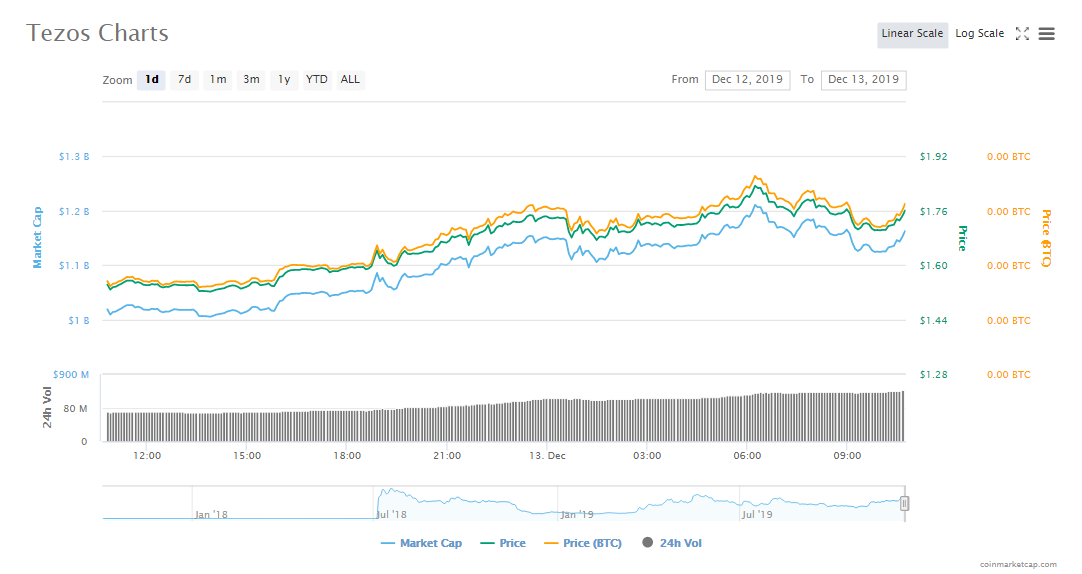Click the $1.28 price axis label
The image size is (1082, 574).
point(934,375)
